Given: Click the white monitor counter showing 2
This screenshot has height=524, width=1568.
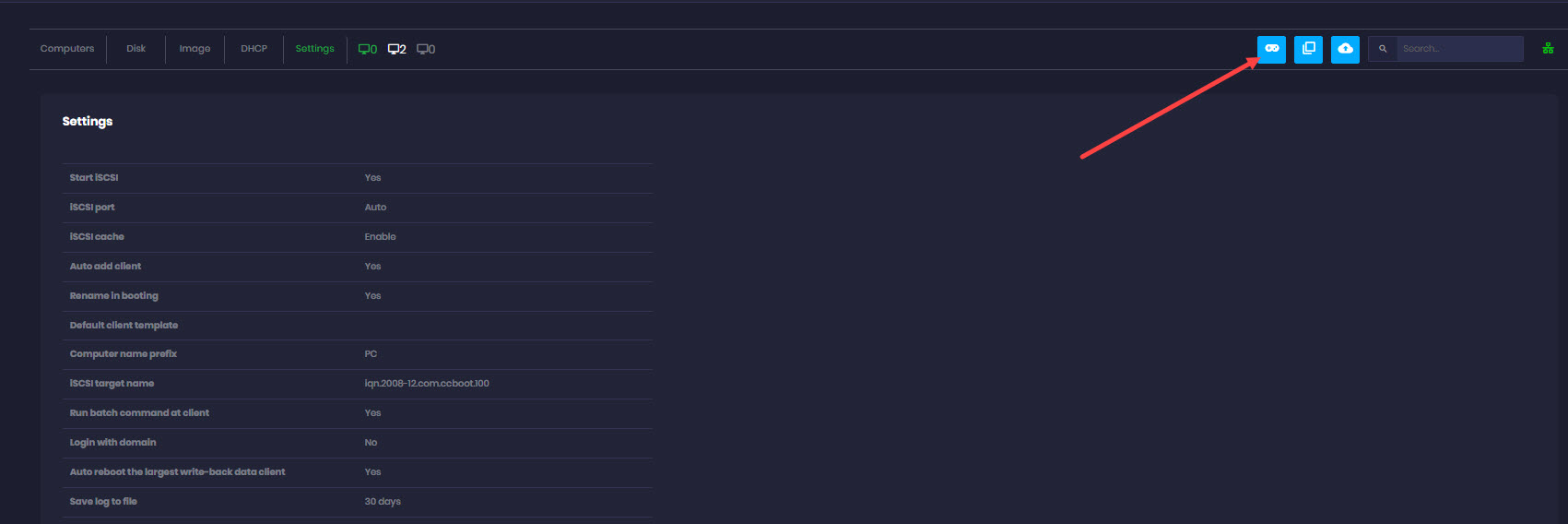Looking at the screenshot, I should tap(396, 49).
